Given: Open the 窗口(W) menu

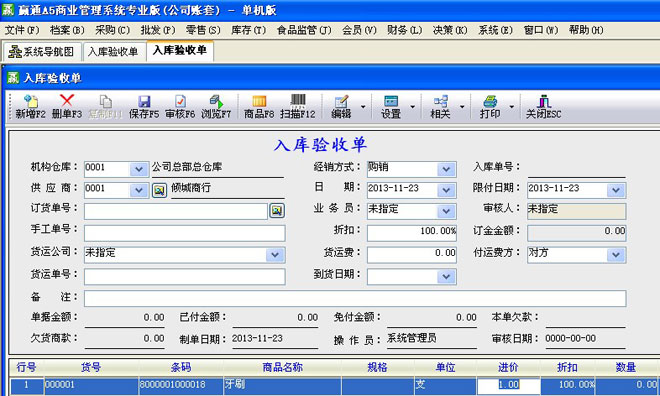Looking at the screenshot, I should [541, 30].
